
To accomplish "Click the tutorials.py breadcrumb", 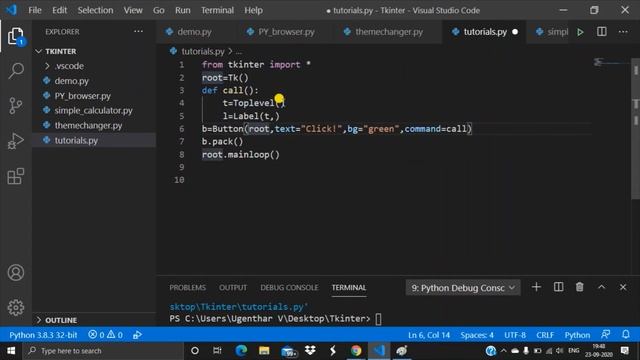I will point(202,51).
